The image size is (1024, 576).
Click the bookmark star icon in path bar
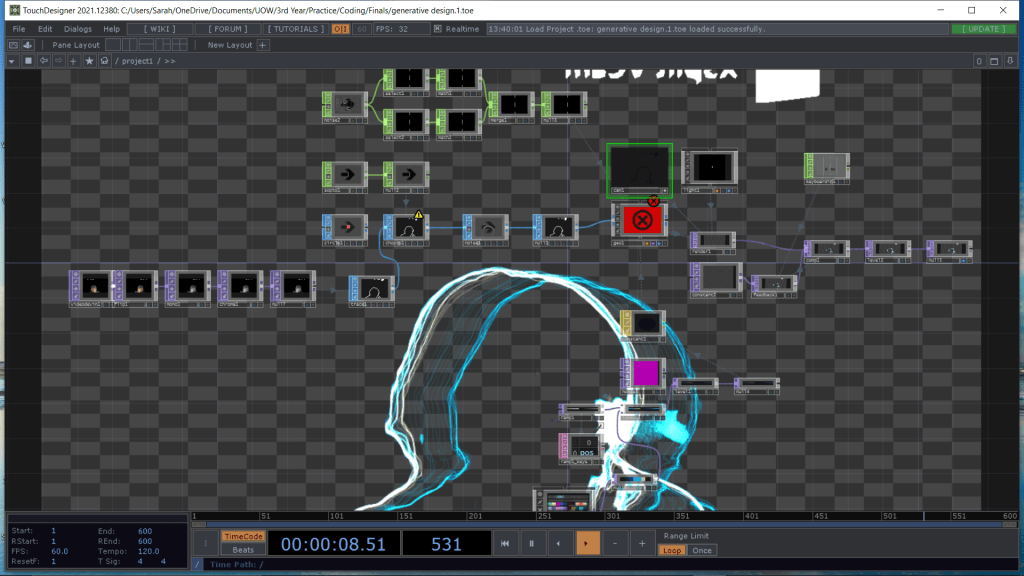click(x=89, y=61)
